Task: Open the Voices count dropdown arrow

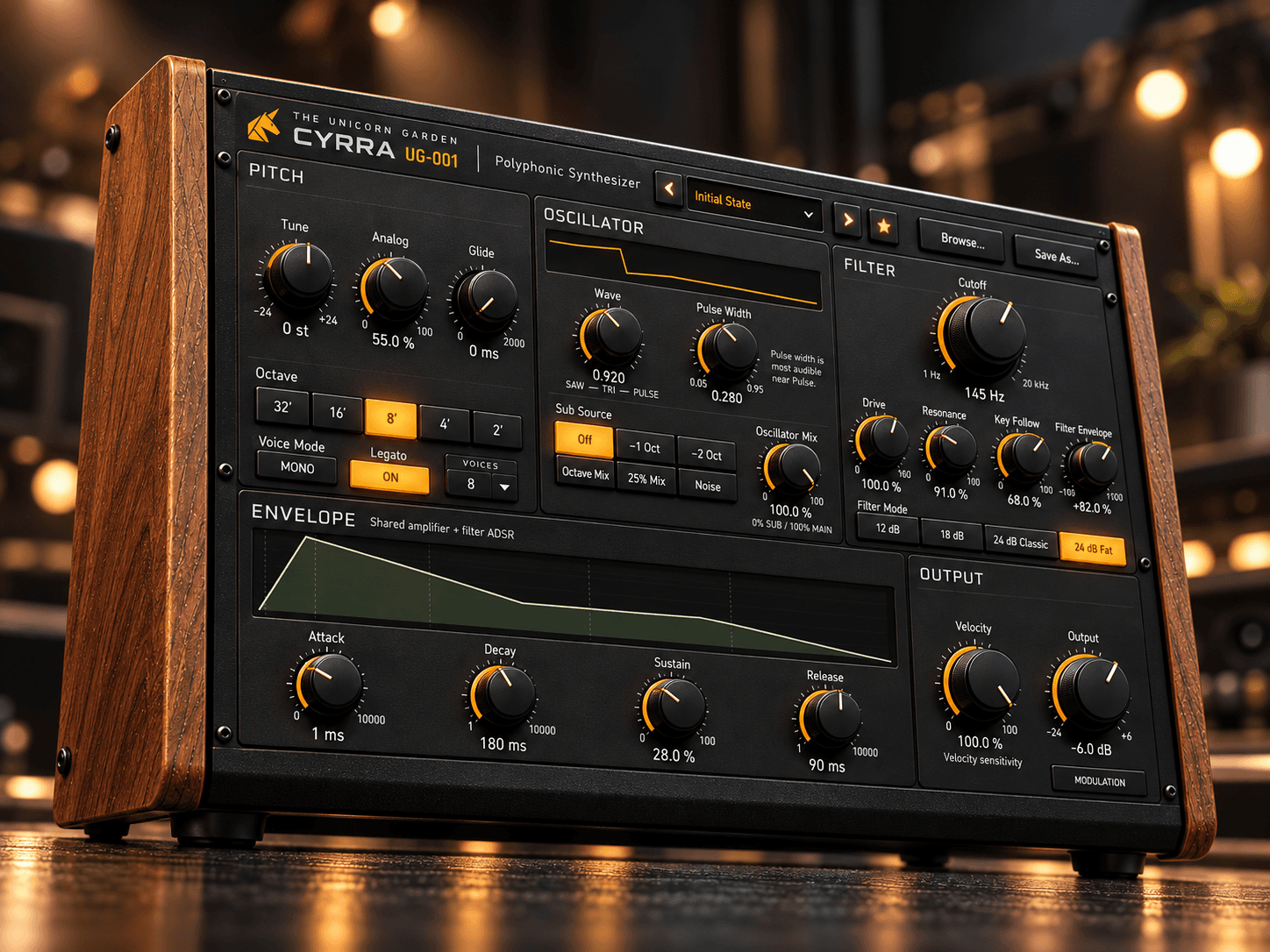Action: 504,487
